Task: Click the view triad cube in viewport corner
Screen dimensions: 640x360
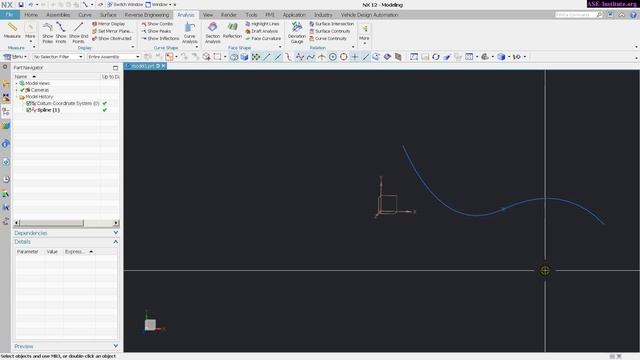Action: click(x=150, y=324)
